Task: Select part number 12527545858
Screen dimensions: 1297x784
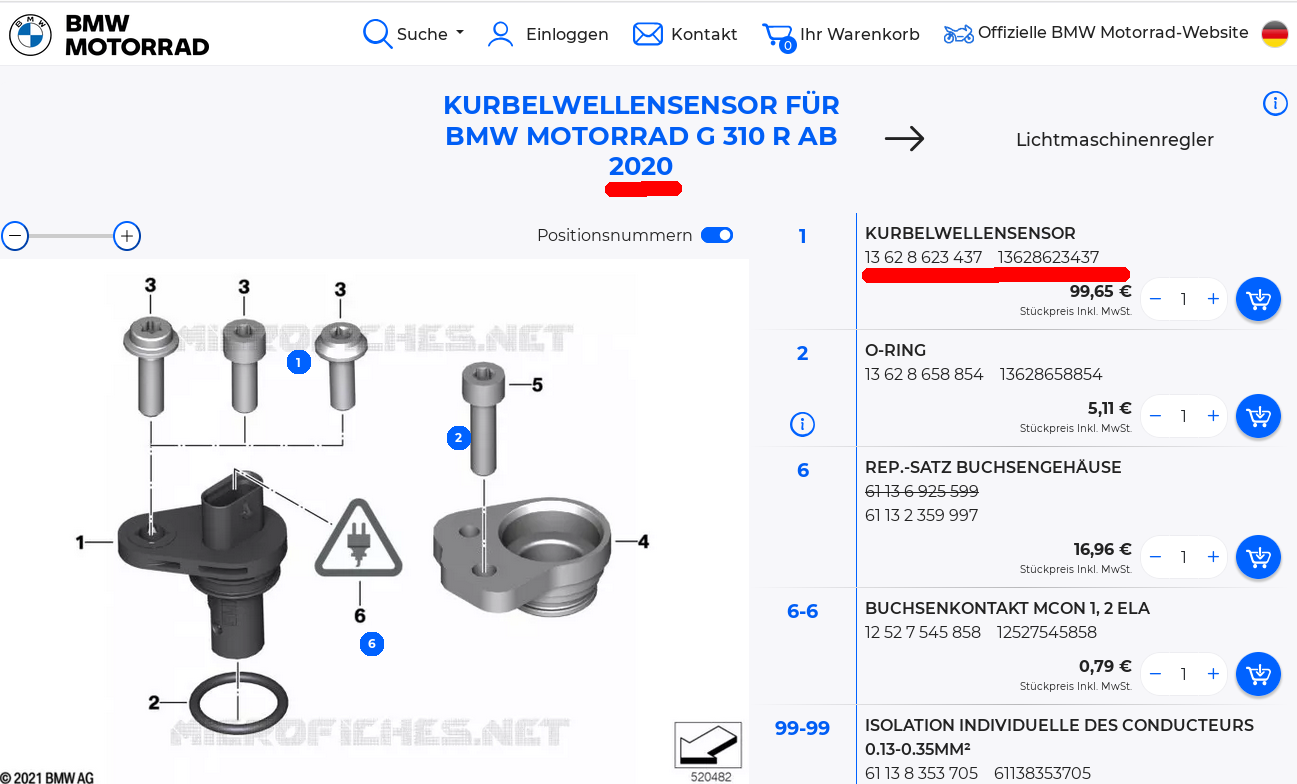Action: [x=1046, y=632]
